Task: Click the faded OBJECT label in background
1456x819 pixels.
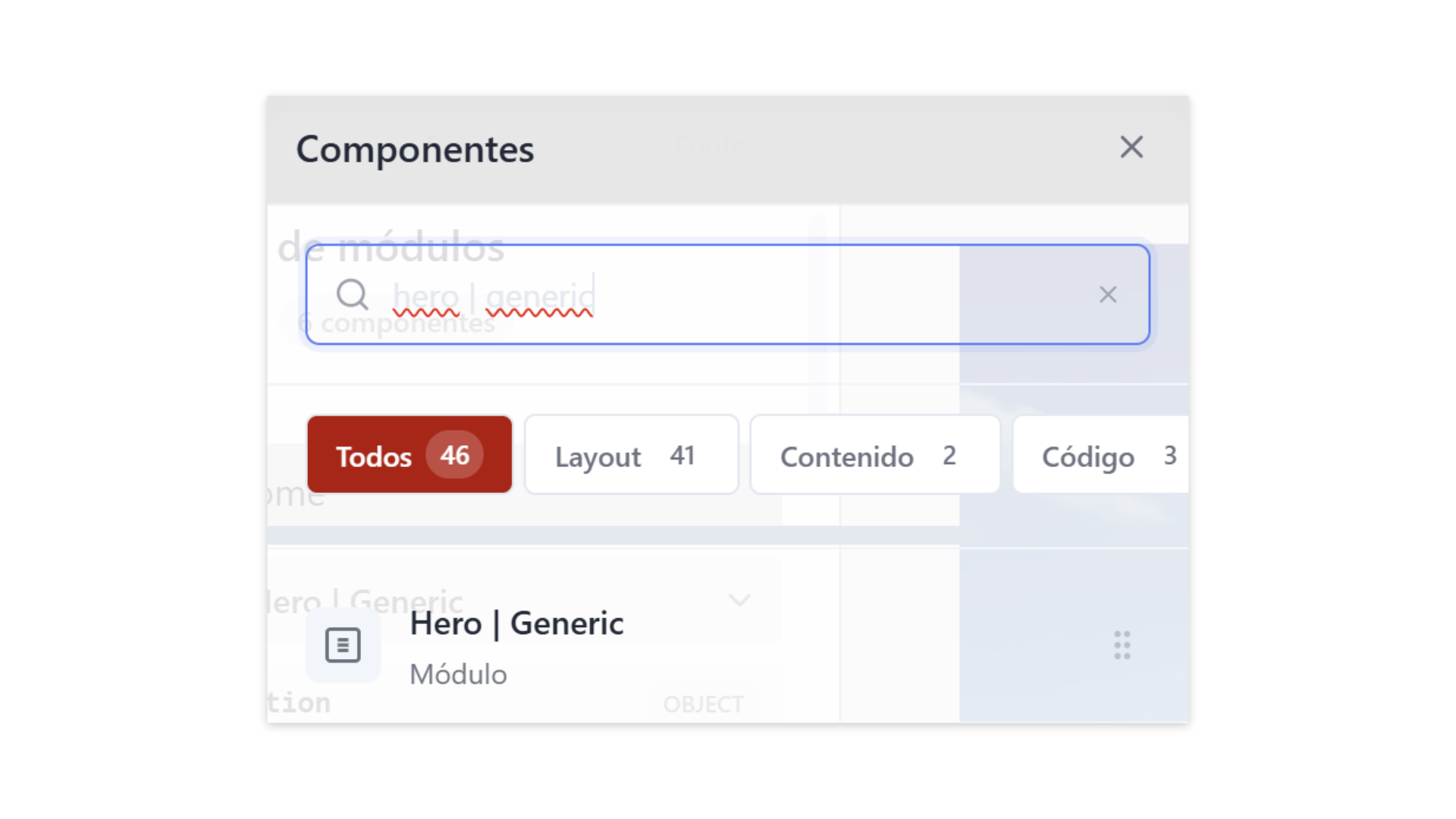Action: click(x=703, y=704)
